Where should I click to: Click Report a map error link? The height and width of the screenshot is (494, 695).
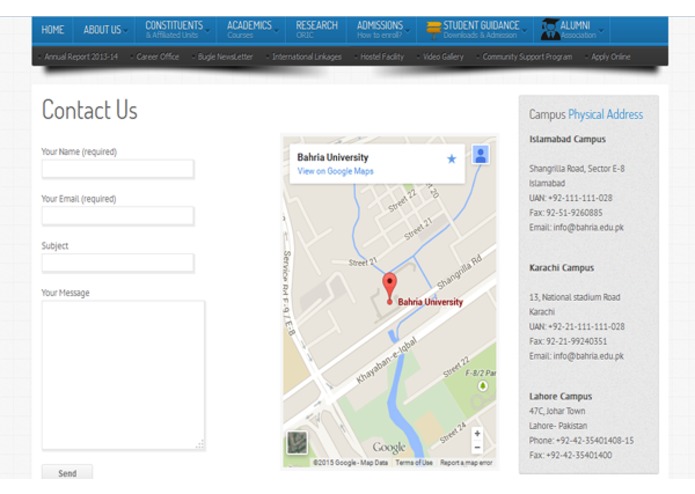click(466, 463)
